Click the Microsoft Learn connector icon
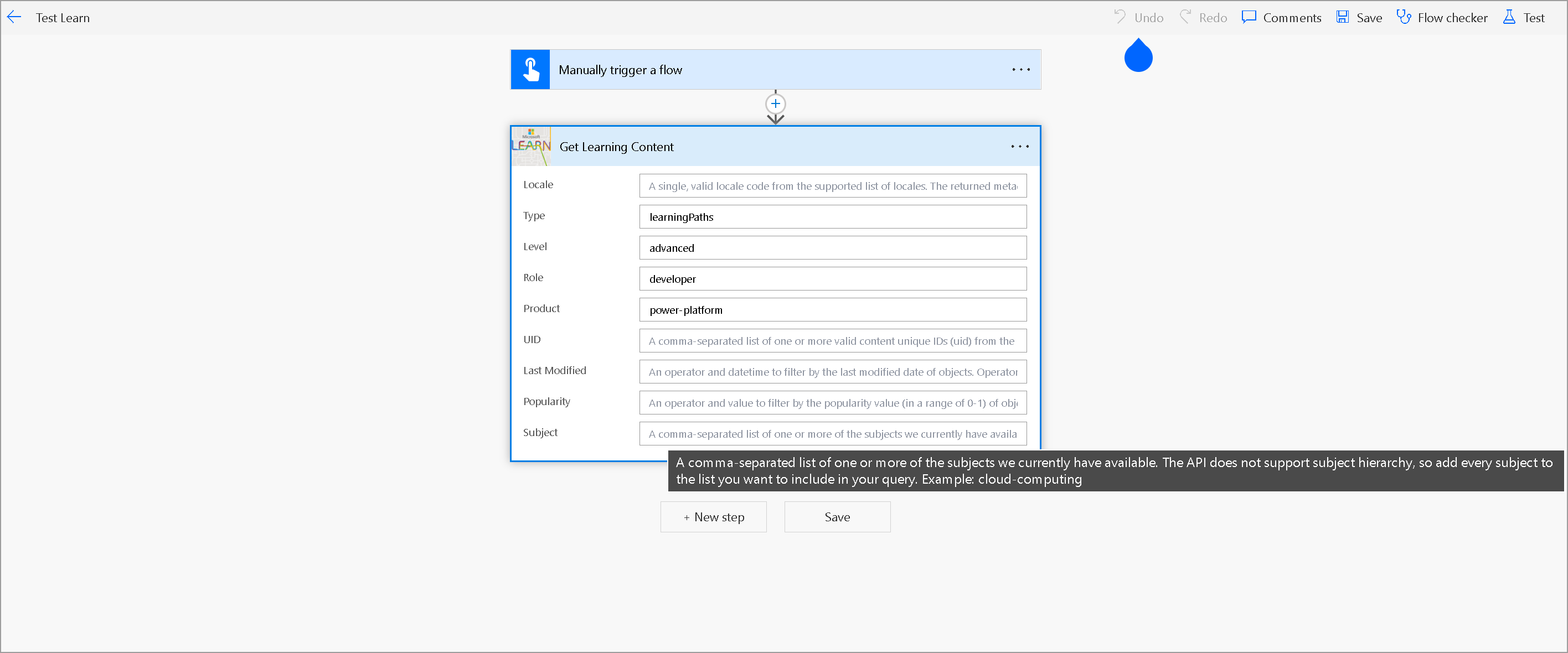The width and height of the screenshot is (1568, 653). 531,146
